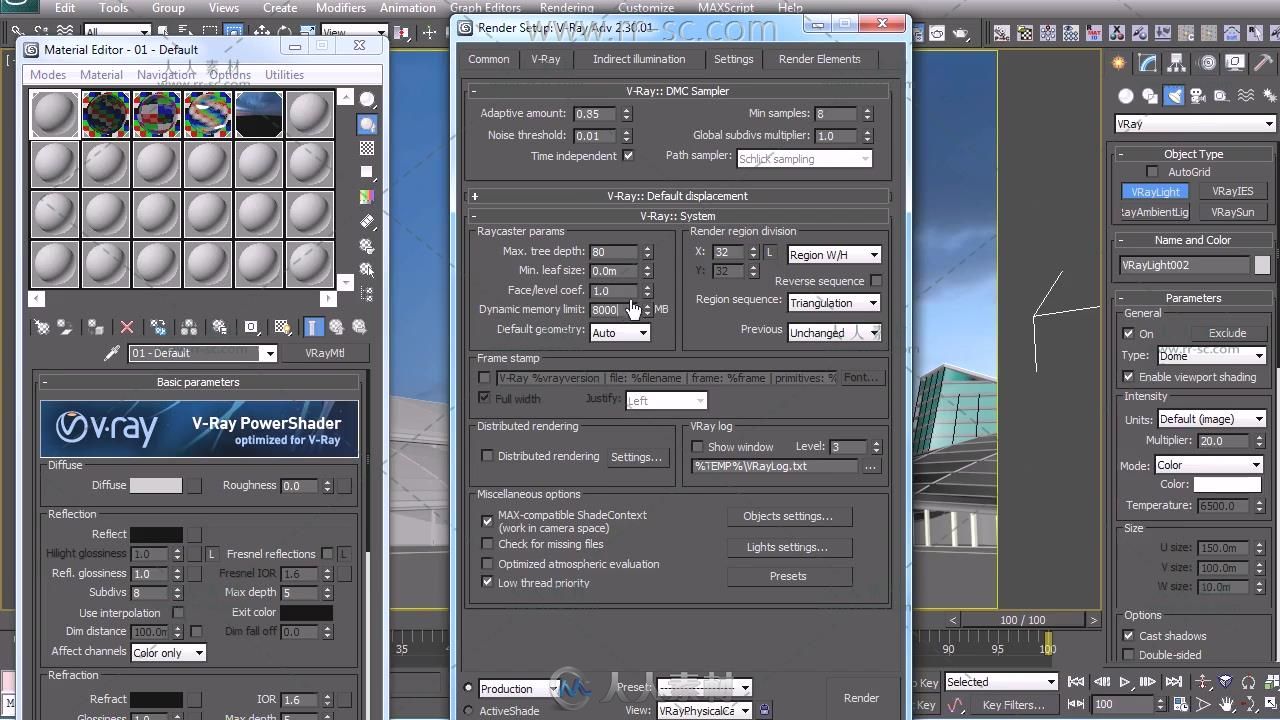
Task: Enable the Reverse sequence checkbox
Action: coord(876,281)
